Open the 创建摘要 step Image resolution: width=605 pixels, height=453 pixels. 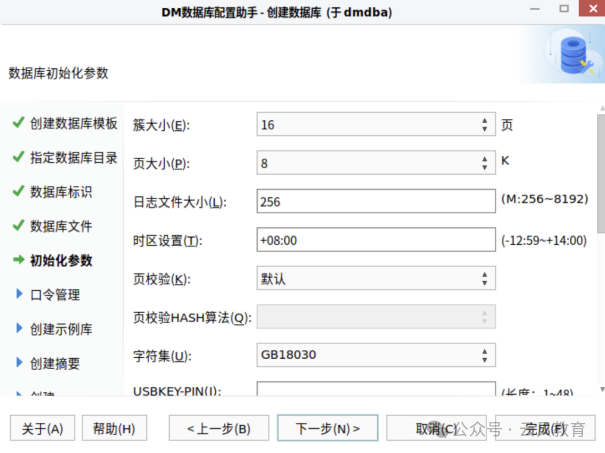coord(55,363)
